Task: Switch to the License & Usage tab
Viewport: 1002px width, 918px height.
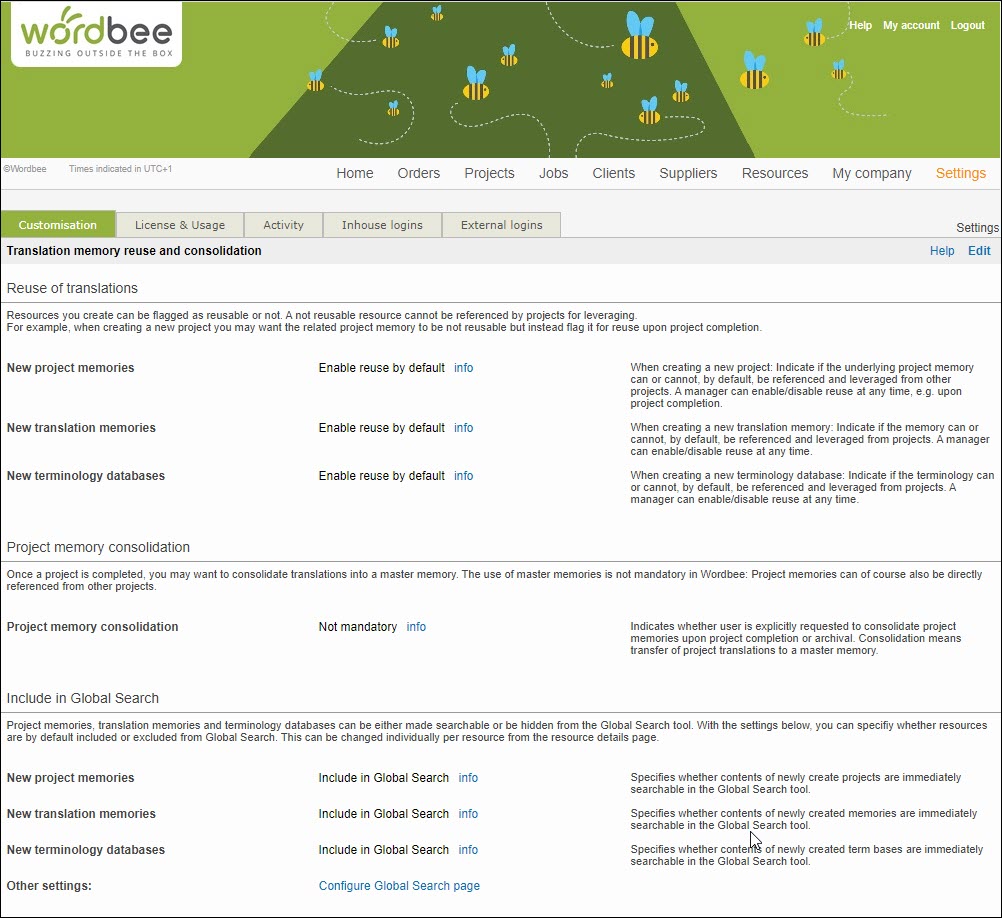Action: coord(180,225)
